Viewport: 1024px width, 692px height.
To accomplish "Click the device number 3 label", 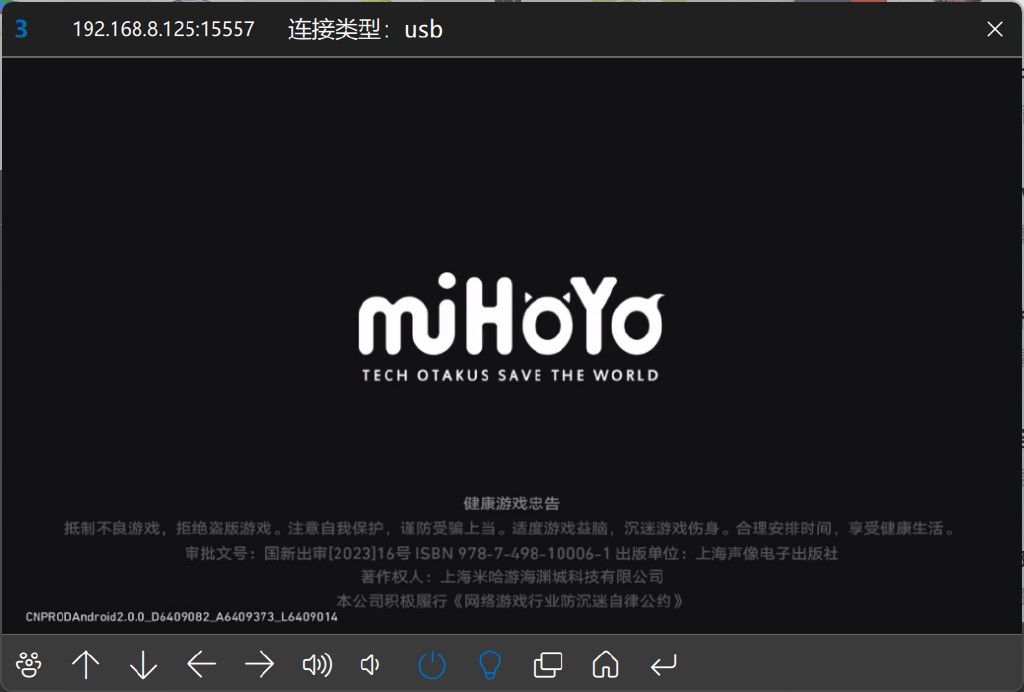I will coord(21,30).
